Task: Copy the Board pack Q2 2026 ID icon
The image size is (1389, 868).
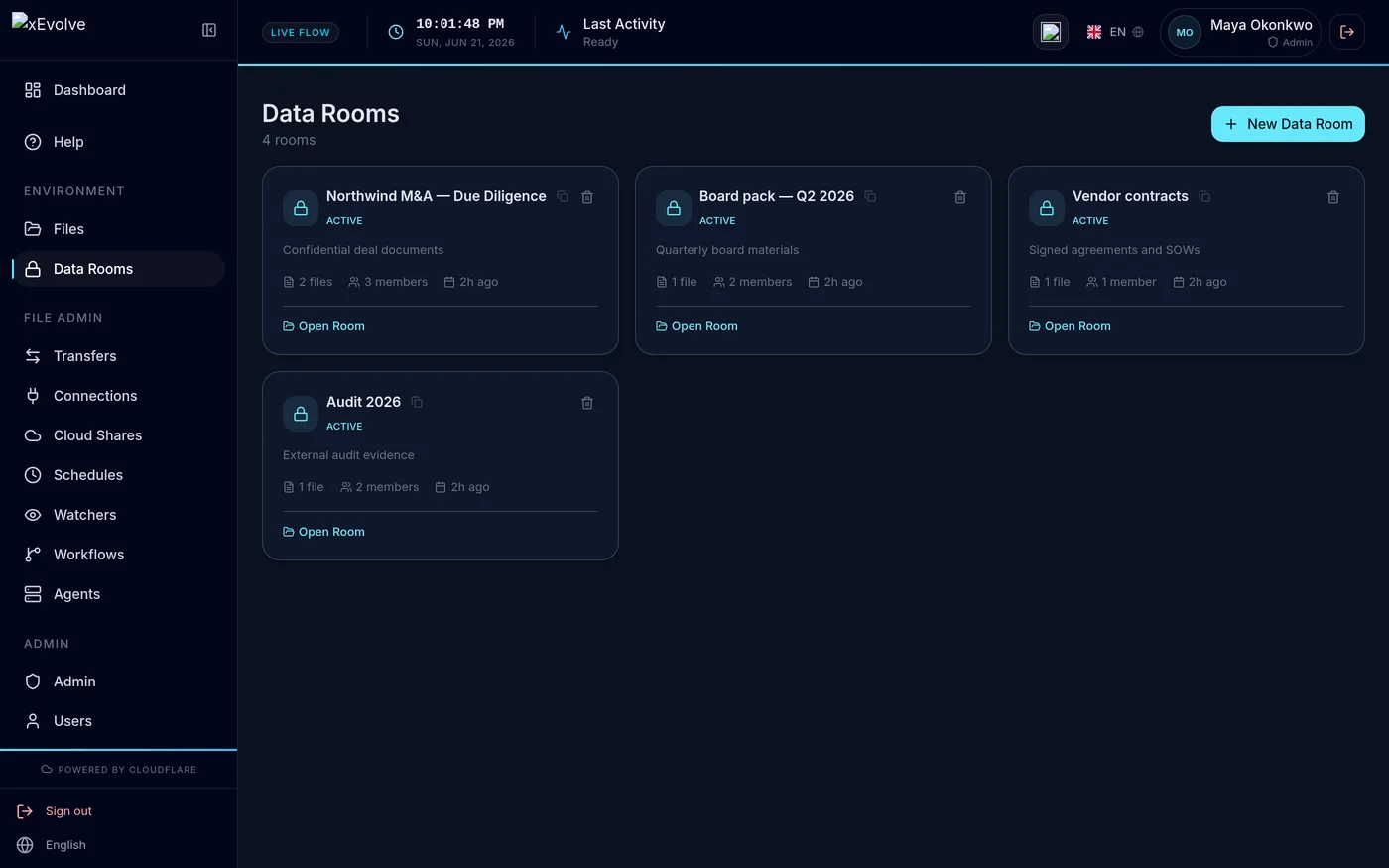Action: click(870, 196)
